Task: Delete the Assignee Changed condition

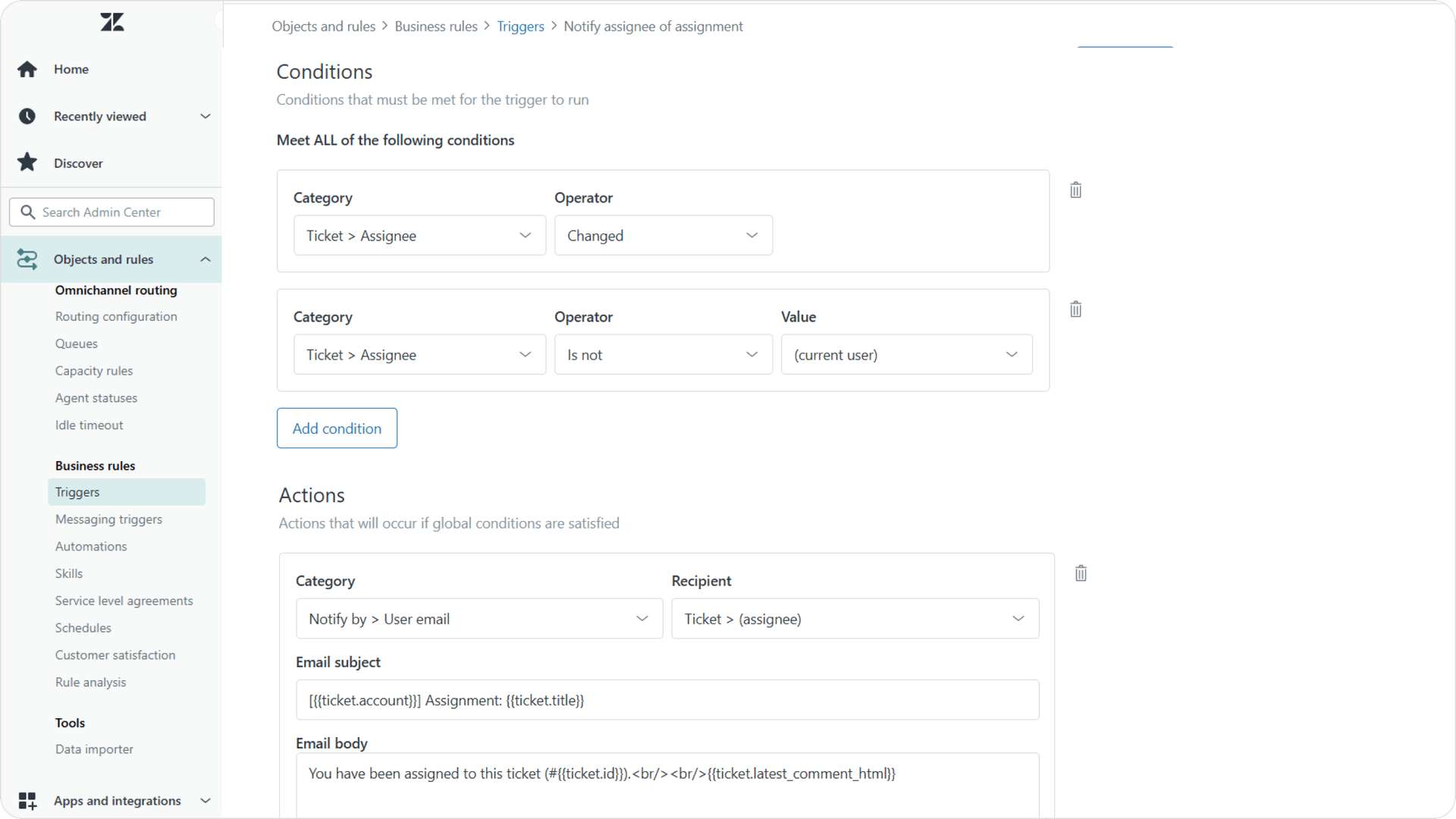Action: tap(1075, 190)
